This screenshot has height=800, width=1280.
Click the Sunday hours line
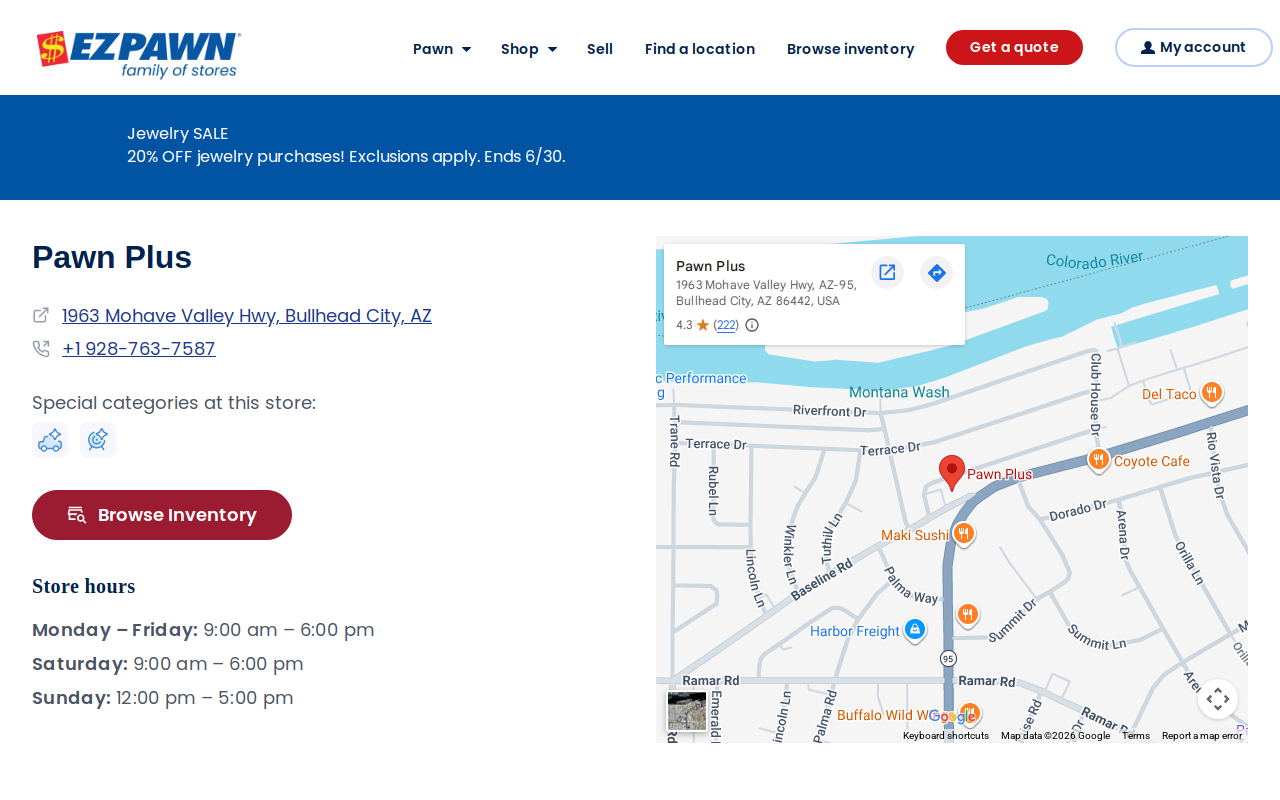(x=163, y=698)
